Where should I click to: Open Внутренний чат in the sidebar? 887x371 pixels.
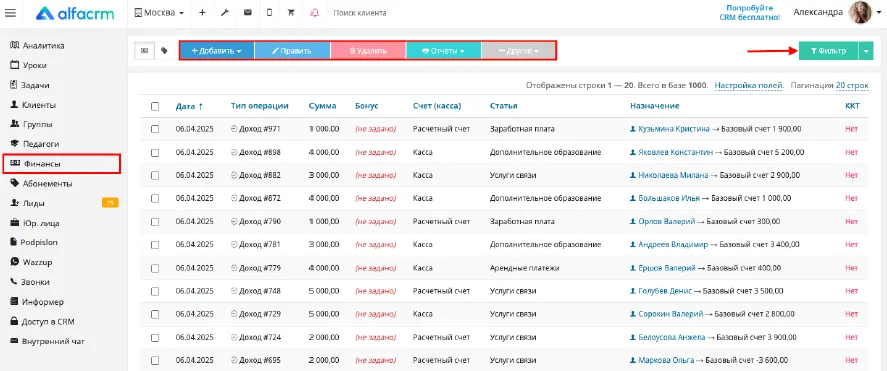[x=48, y=342]
